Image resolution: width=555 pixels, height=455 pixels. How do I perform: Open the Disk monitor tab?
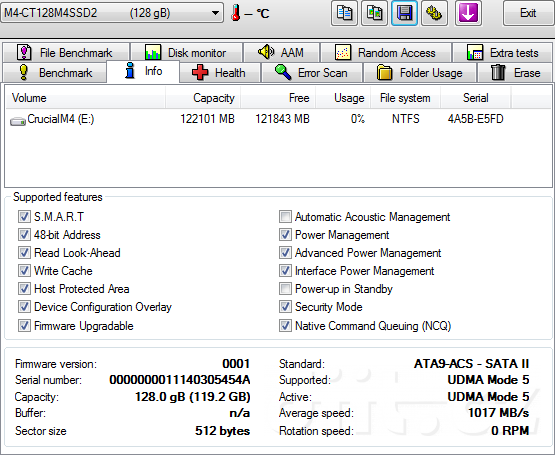pos(186,52)
